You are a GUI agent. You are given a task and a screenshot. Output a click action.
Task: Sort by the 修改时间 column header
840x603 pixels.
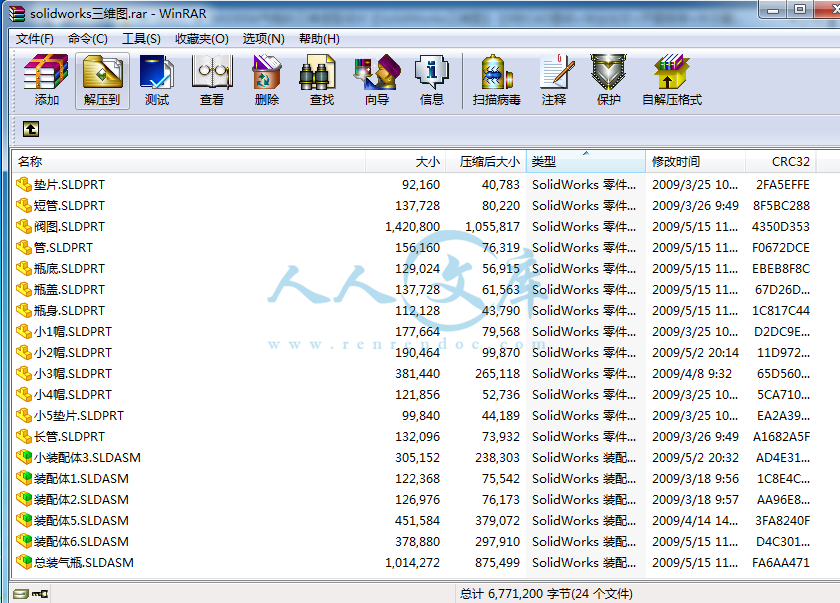point(695,161)
